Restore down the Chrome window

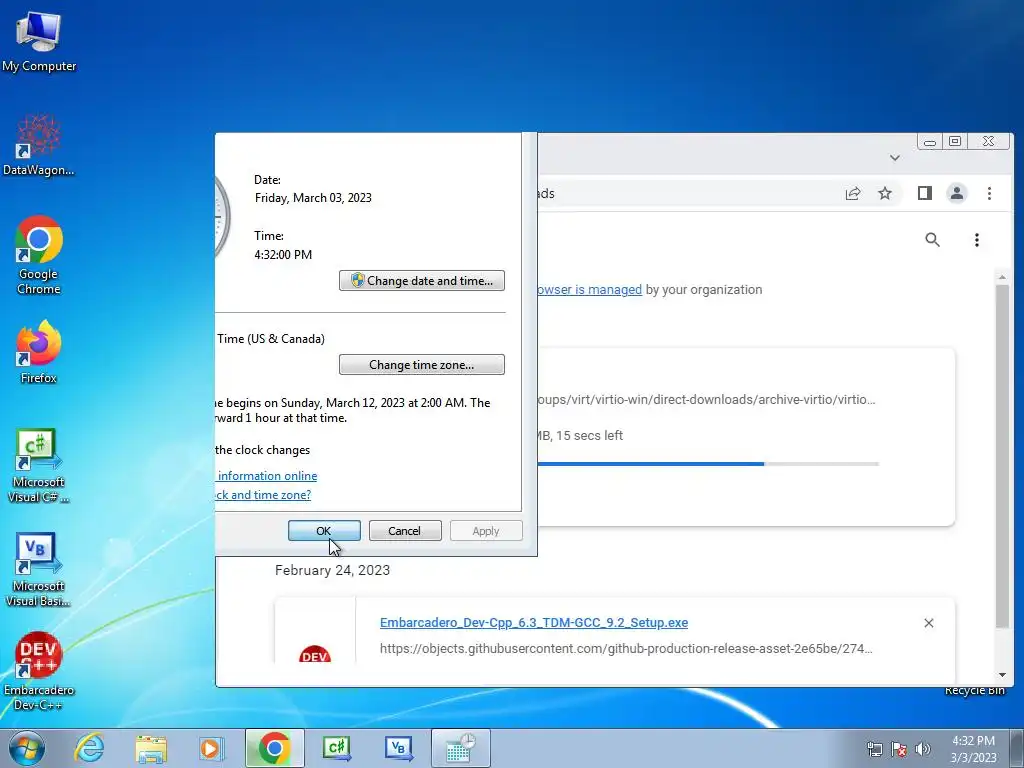point(955,141)
